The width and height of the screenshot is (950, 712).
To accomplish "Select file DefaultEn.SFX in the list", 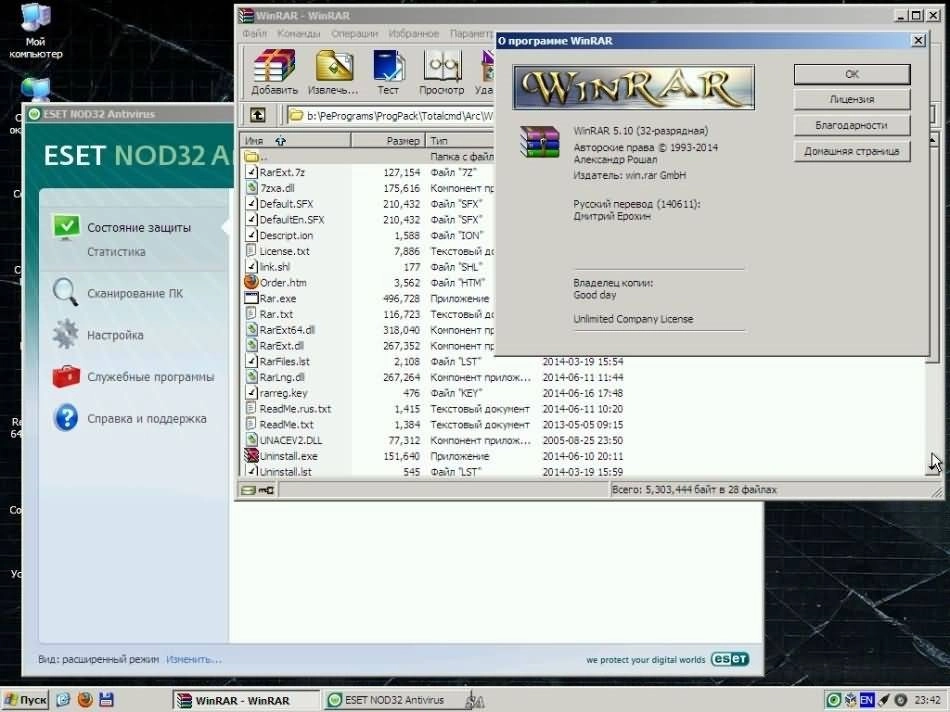I will [292, 219].
